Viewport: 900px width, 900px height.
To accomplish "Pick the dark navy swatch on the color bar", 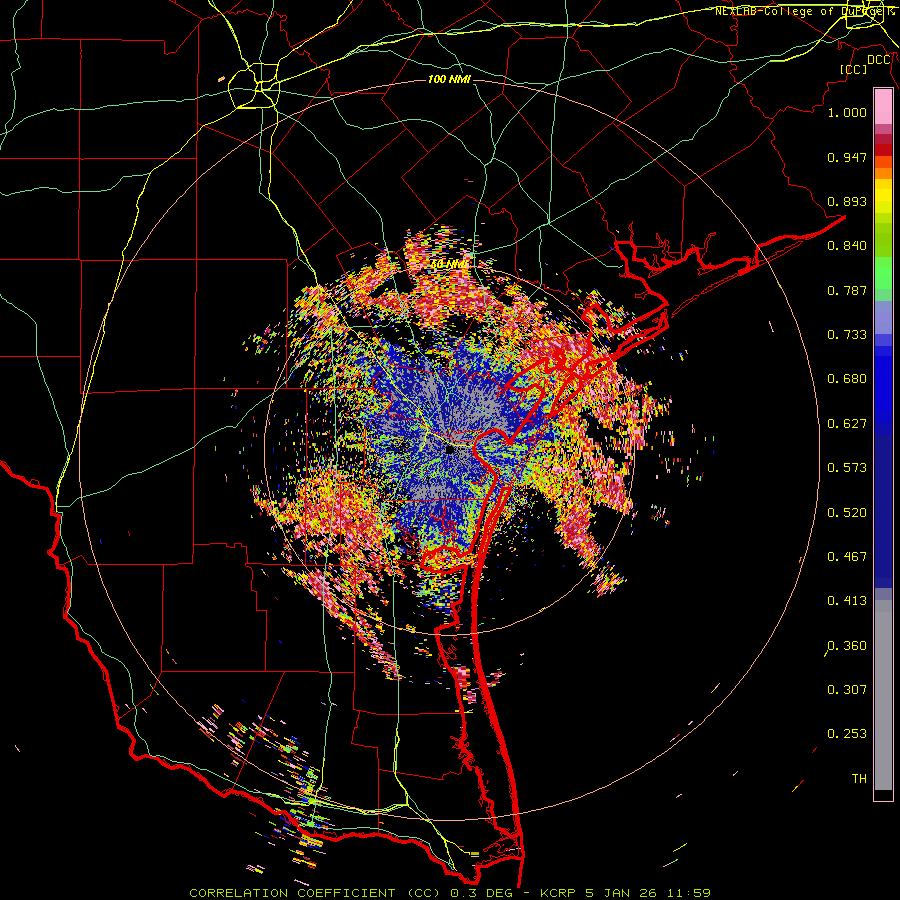I will [883, 511].
